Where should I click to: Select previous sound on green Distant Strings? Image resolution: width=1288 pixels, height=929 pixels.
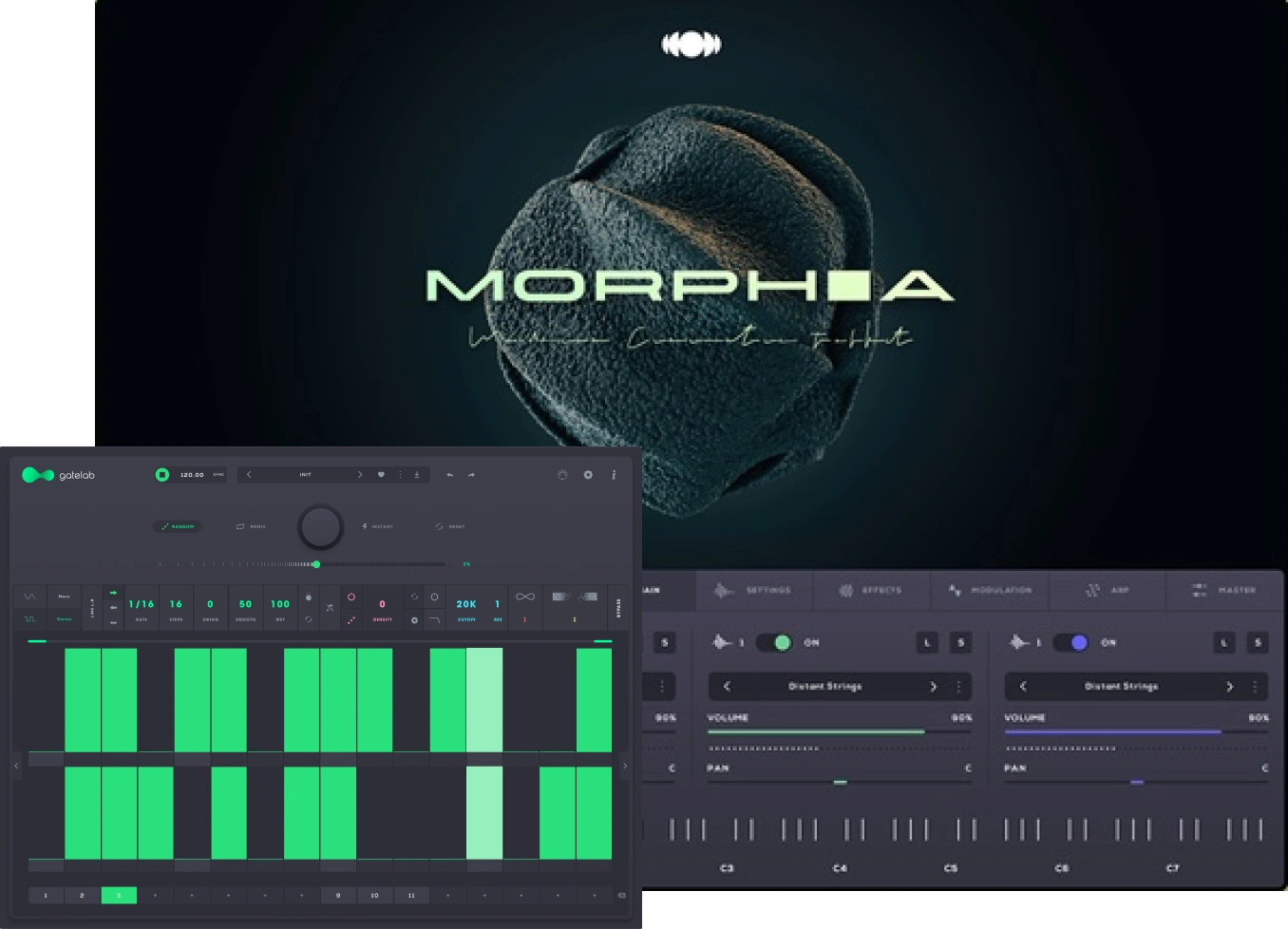pyautogui.click(x=728, y=686)
